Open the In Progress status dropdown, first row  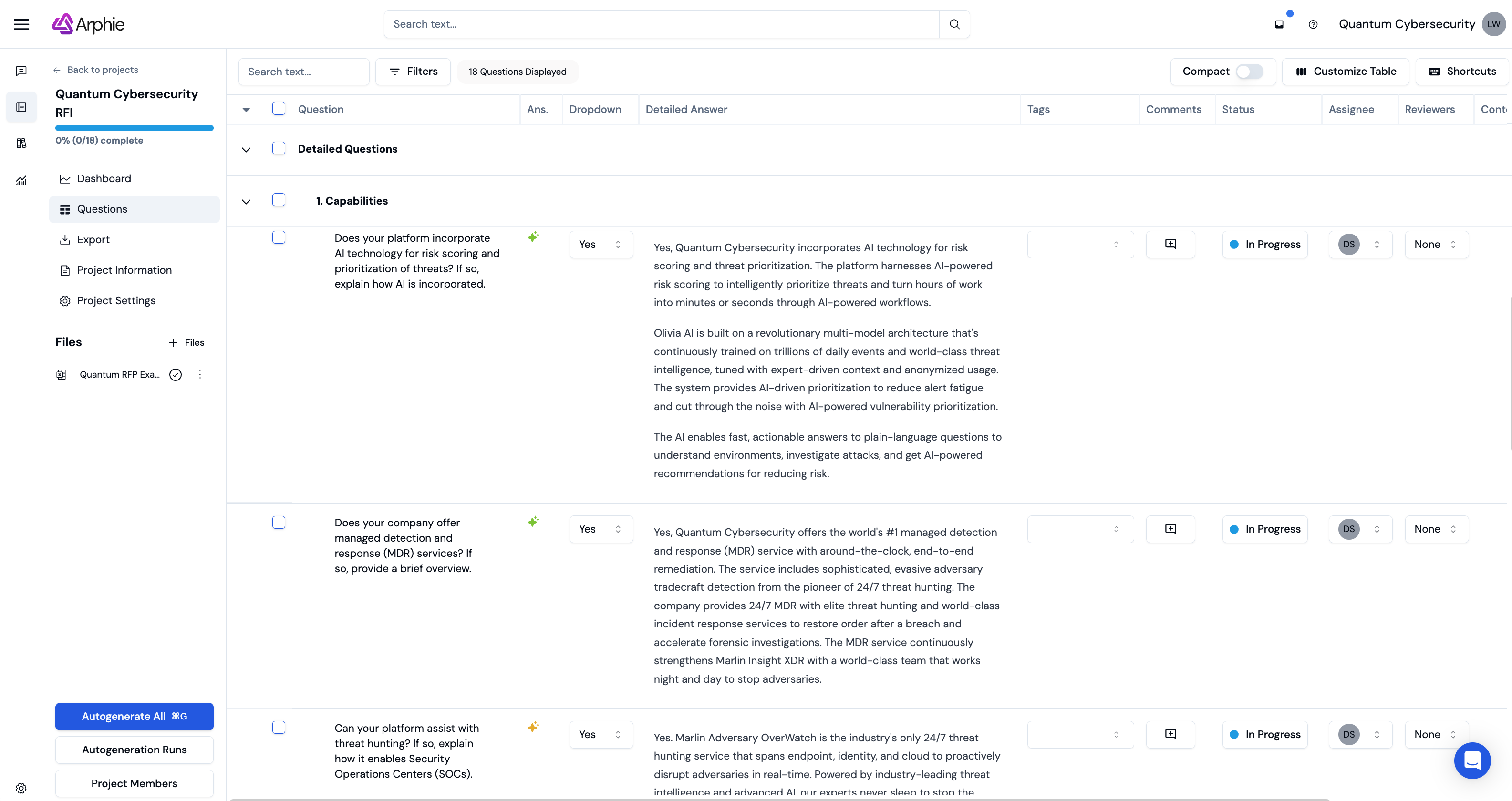(x=1265, y=244)
